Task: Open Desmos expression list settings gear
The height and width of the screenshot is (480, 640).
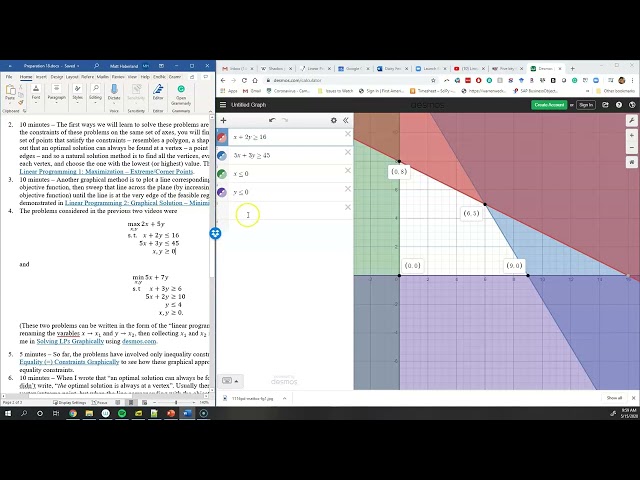Action: [333, 120]
